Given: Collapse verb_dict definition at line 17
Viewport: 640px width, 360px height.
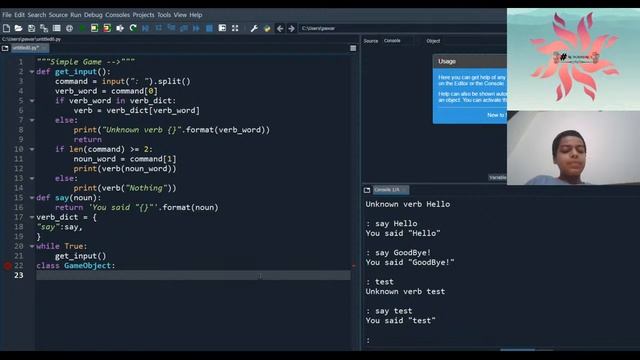Looking at the screenshot, I should tap(32, 217).
